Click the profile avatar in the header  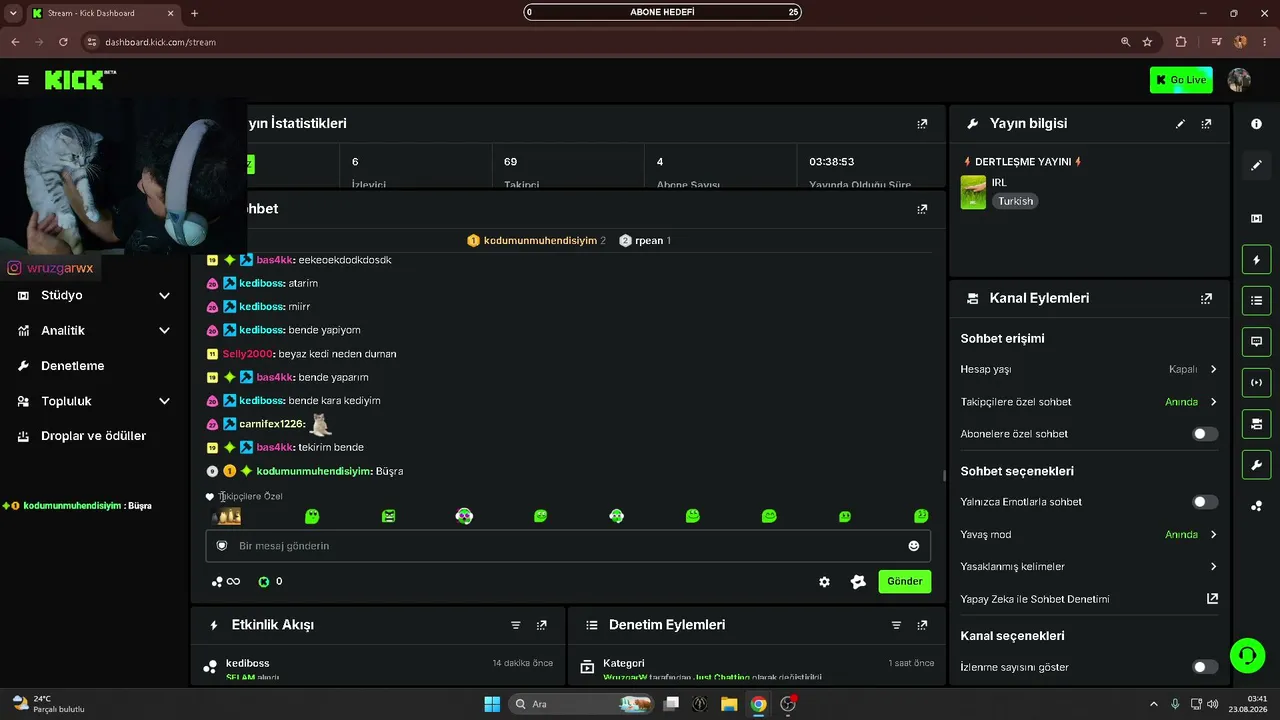[1239, 80]
